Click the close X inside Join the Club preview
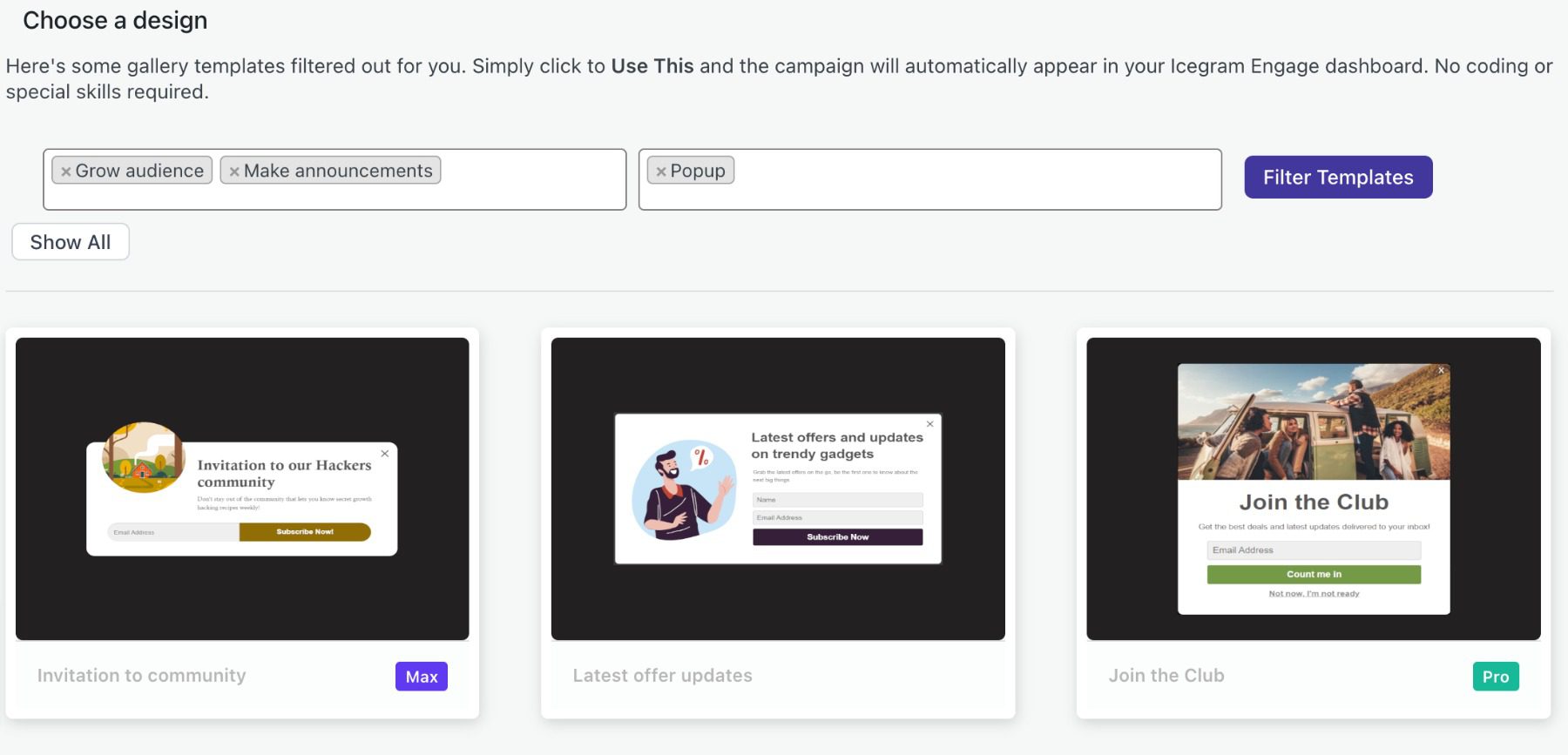This screenshot has height=755, width=1568. 1443,369
